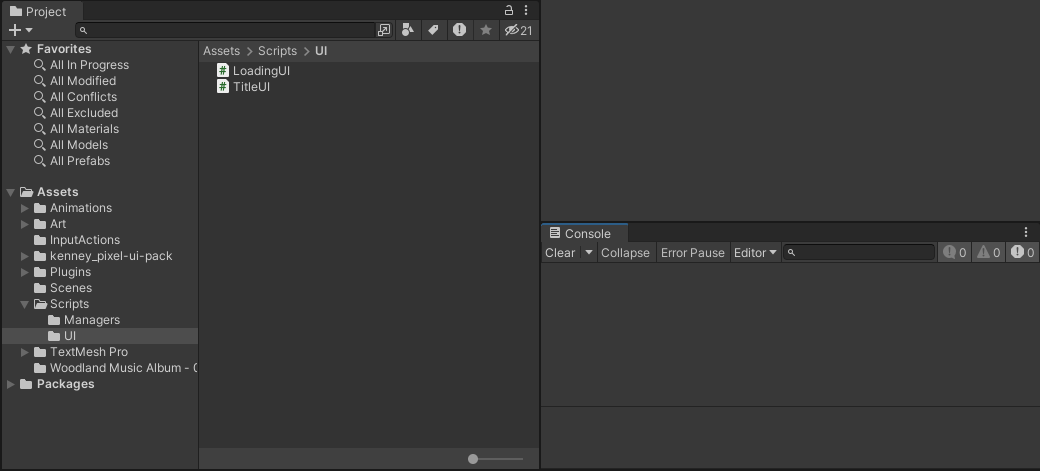
Task: Adjust the asset icon size slider
Action: [473, 459]
